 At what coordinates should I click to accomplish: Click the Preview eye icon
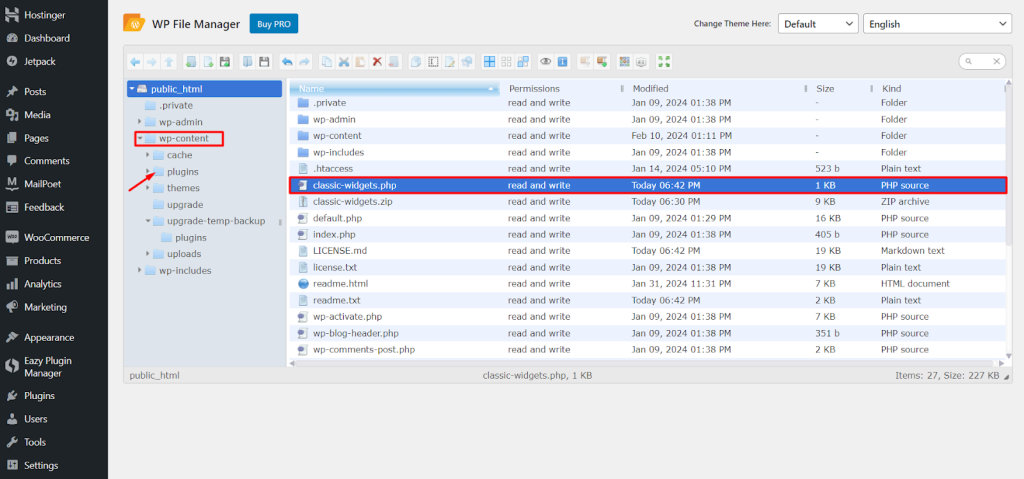coord(545,62)
